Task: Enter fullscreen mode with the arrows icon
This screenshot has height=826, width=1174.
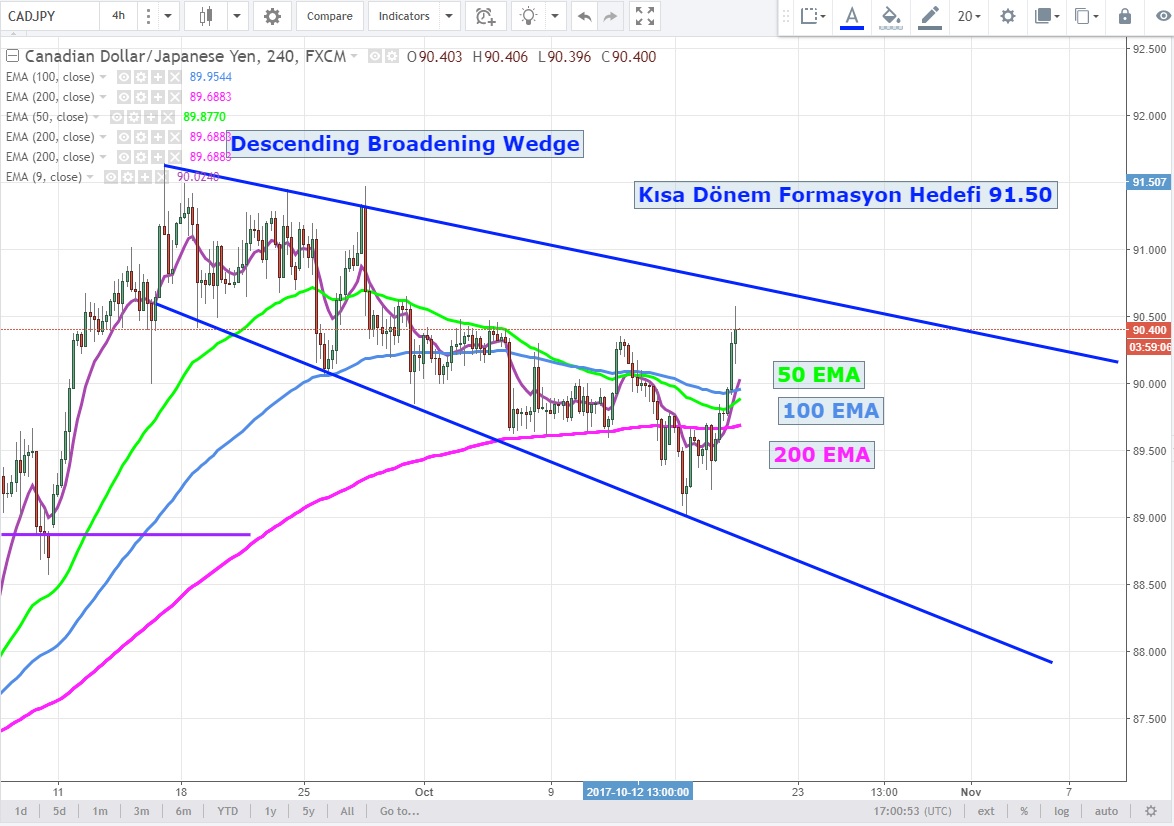Action: [645, 16]
